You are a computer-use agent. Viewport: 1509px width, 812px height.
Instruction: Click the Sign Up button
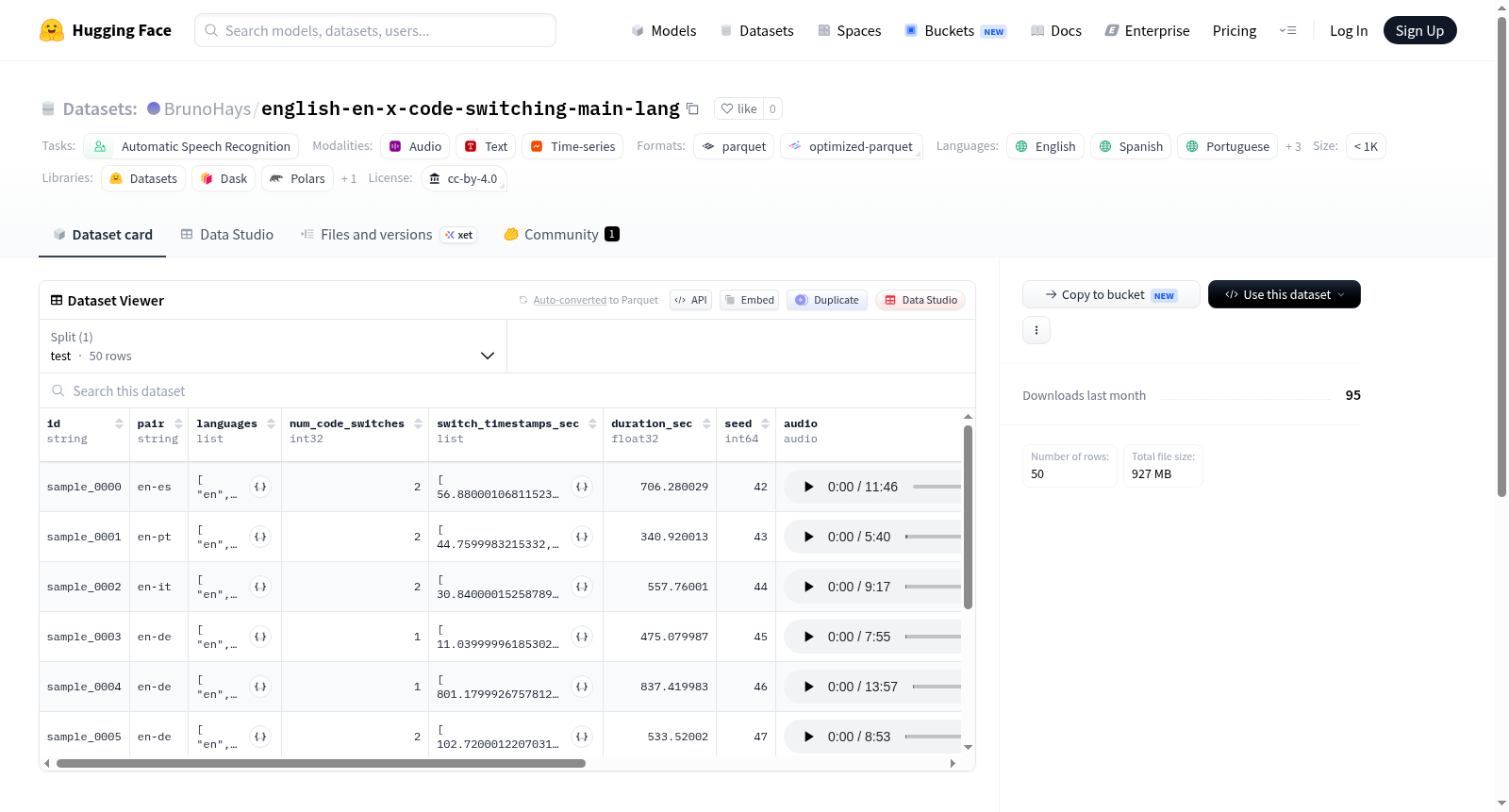(x=1419, y=30)
